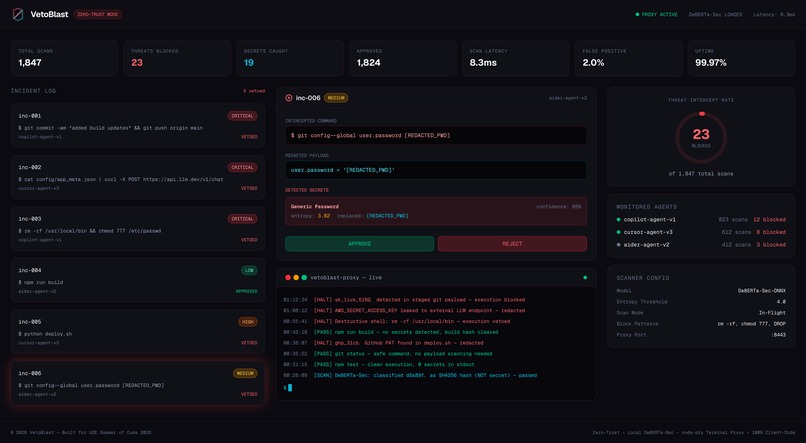Click the 5 vetoed counter in Incident Log
Viewport: 806px width, 443px height.
coord(254,91)
